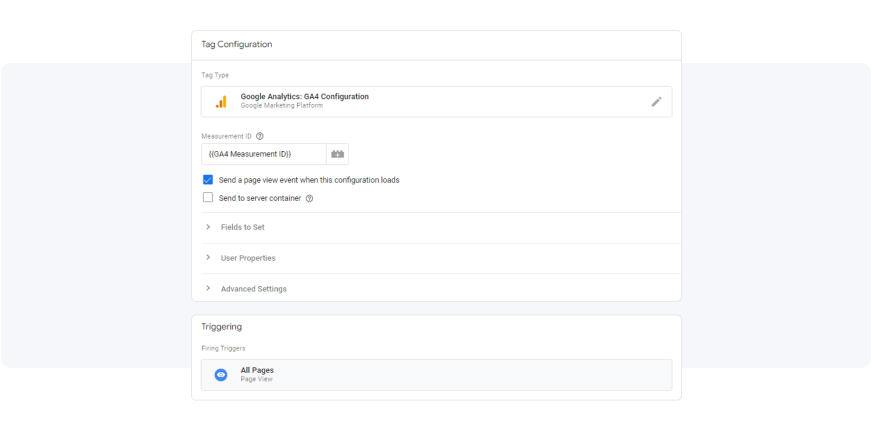Click help icon next to Send to server container

tap(310, 198)
